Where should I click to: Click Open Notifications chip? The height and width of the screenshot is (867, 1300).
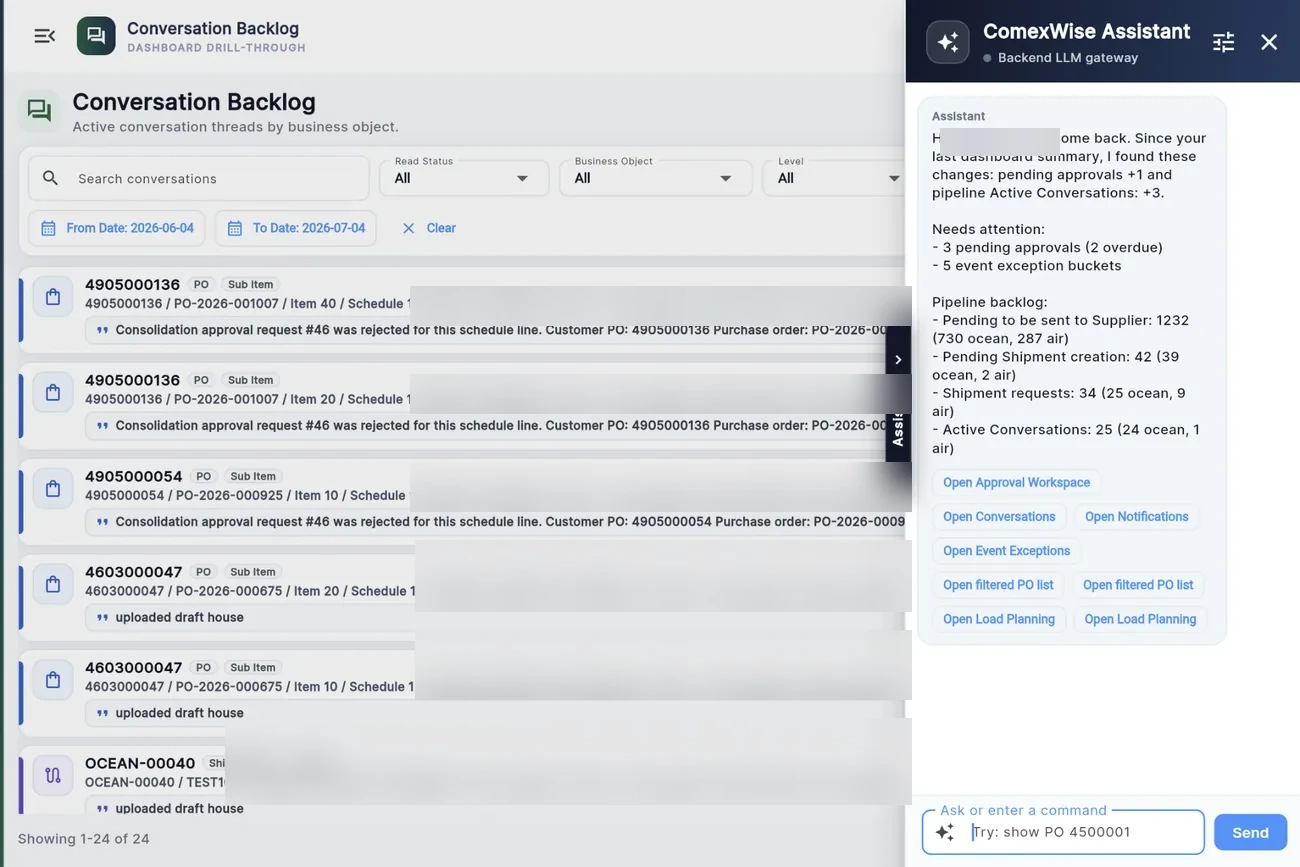coord(1136,516)
